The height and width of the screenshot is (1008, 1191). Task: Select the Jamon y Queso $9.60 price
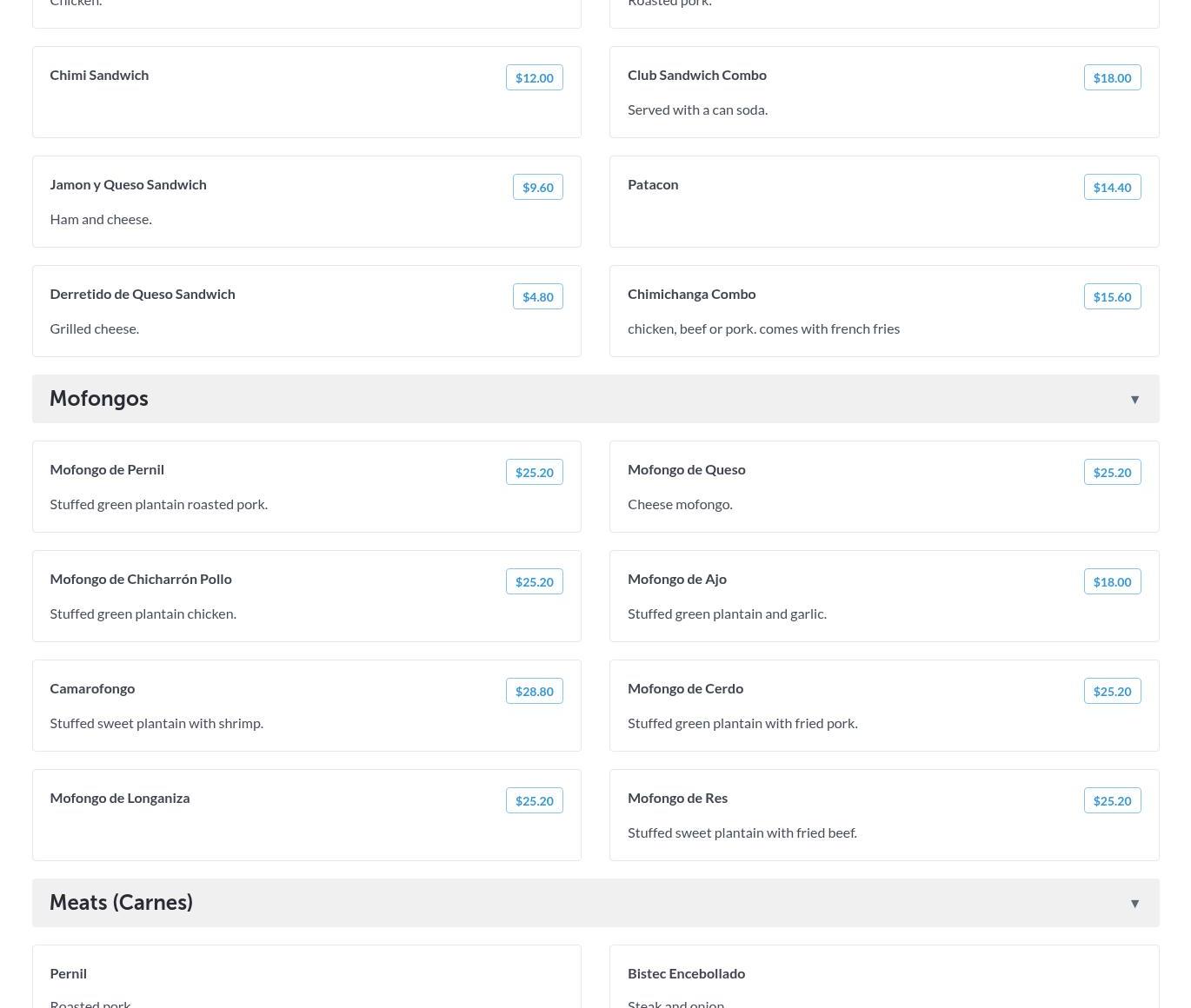click(537, 188)
